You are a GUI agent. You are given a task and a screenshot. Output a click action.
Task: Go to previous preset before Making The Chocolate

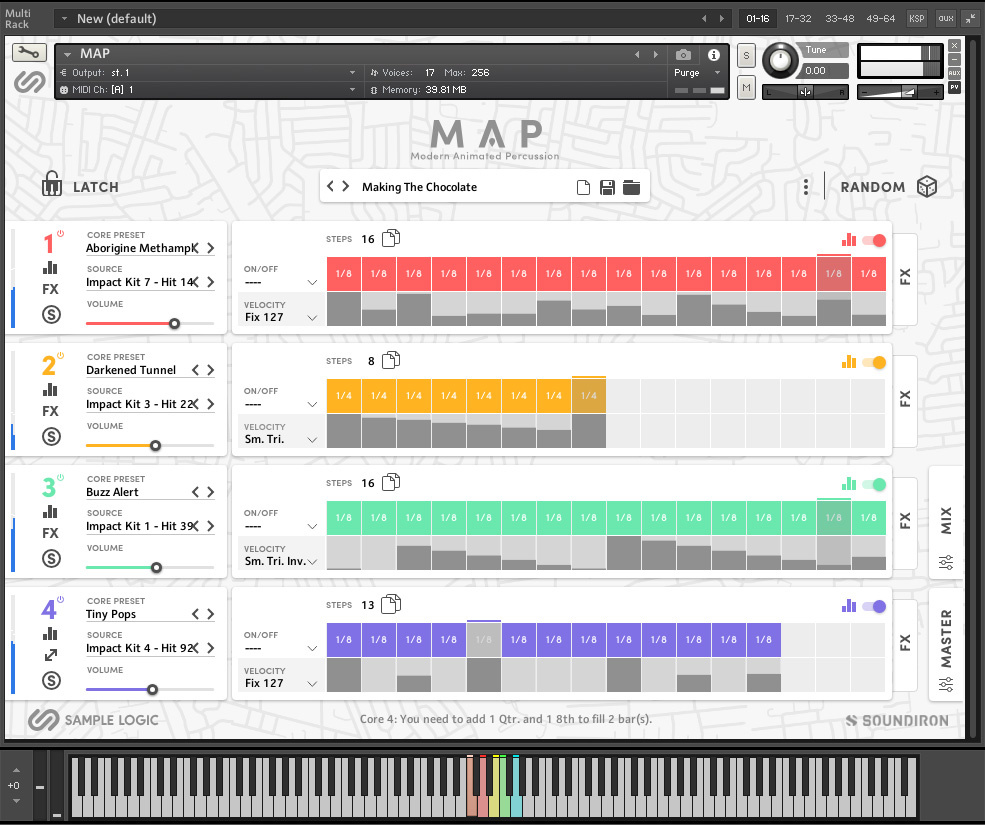point(330,186)
